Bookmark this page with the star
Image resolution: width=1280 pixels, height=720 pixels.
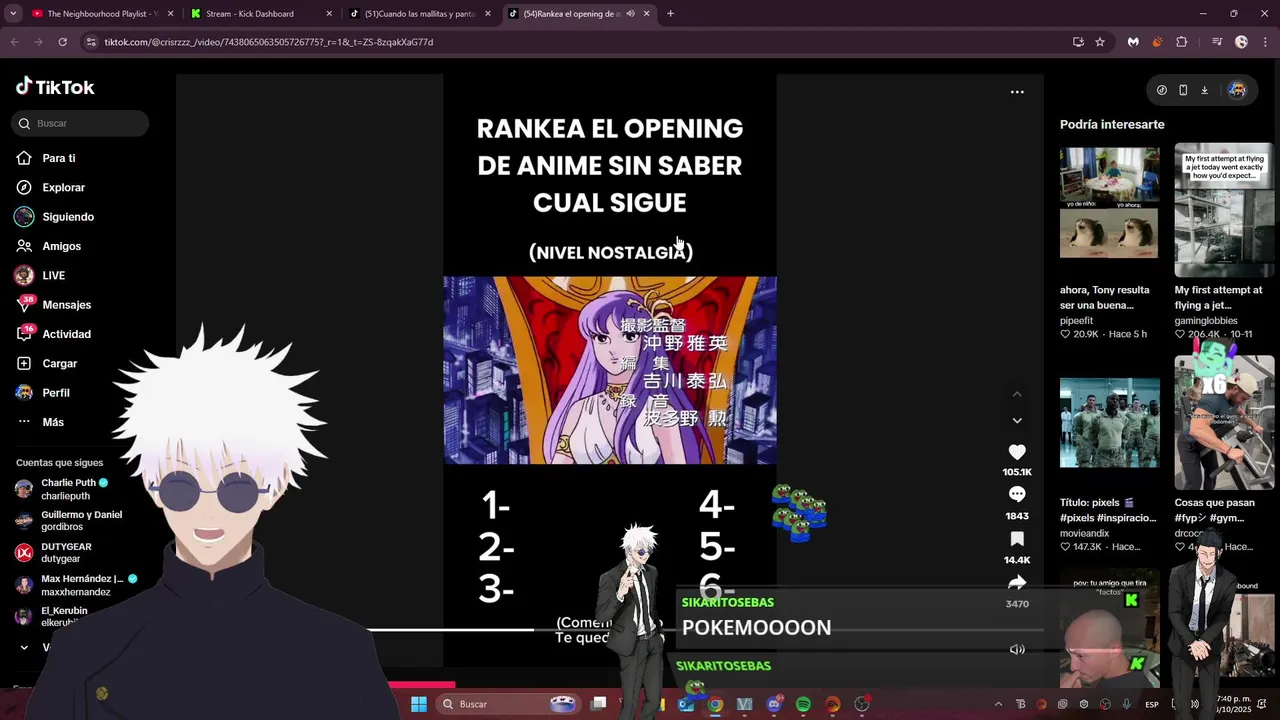(x=1100, y=42)
